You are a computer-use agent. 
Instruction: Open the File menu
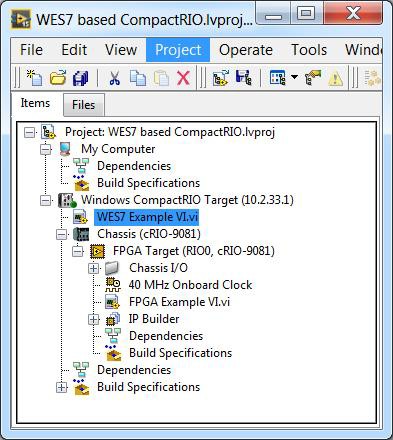(x=31, y=50)
